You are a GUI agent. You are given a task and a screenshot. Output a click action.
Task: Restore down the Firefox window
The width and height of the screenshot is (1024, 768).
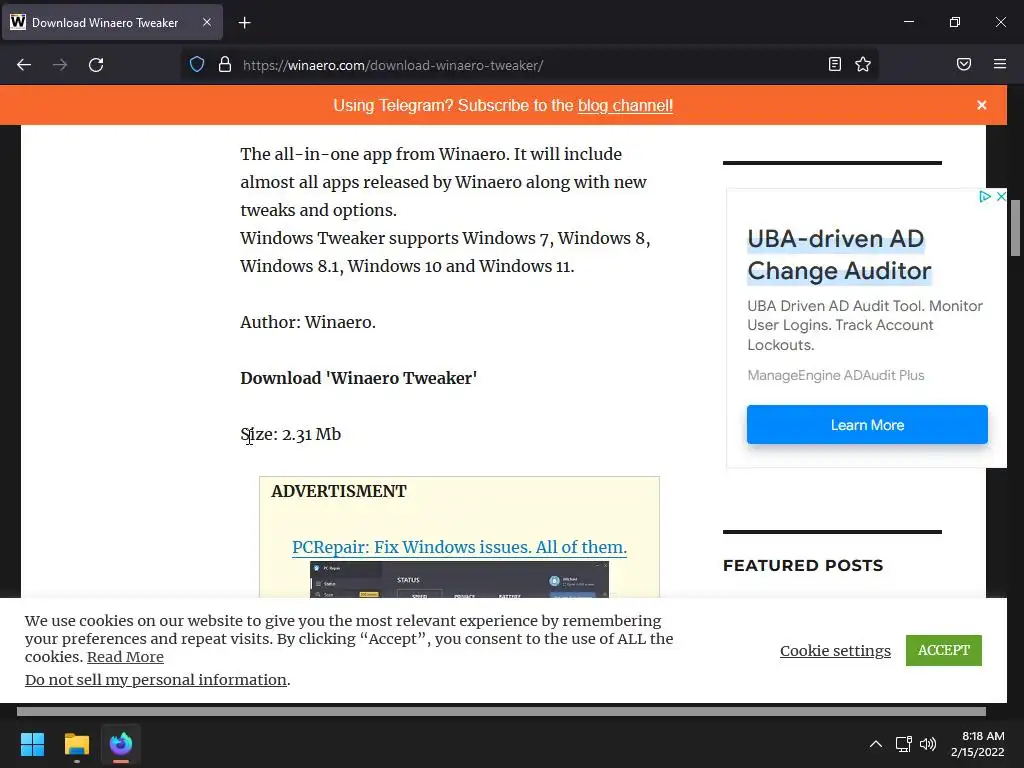(x=955, y=22)
